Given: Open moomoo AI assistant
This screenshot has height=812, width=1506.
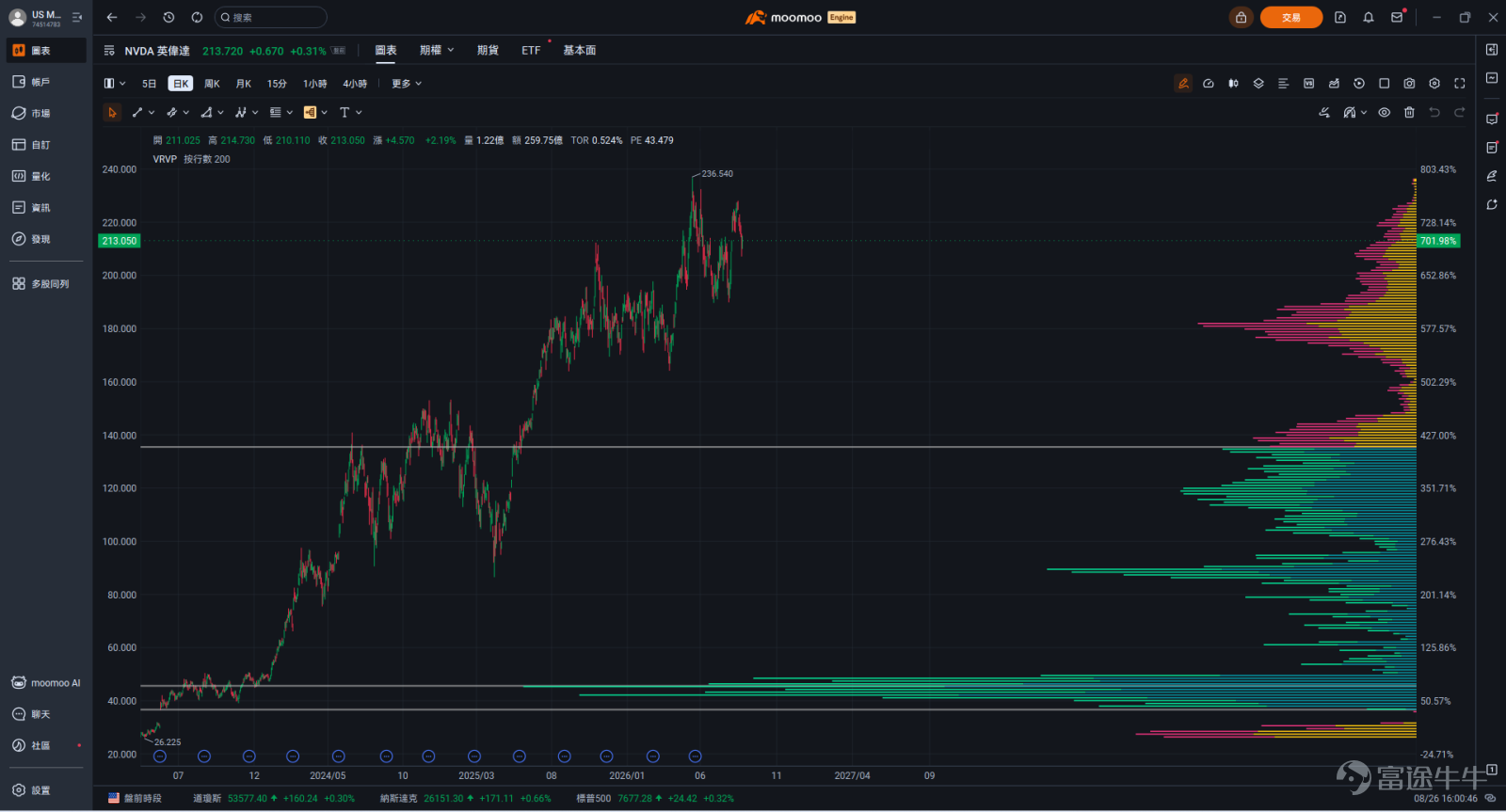Looking at the screenshot, I should [45, 683].
